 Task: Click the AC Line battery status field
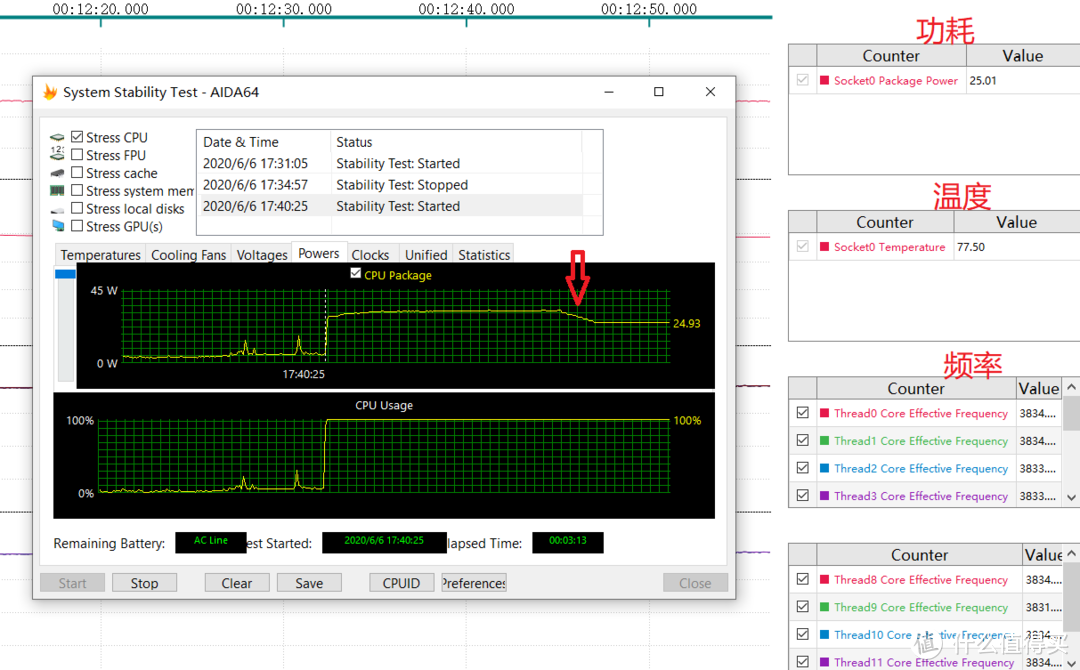[211, 542]
